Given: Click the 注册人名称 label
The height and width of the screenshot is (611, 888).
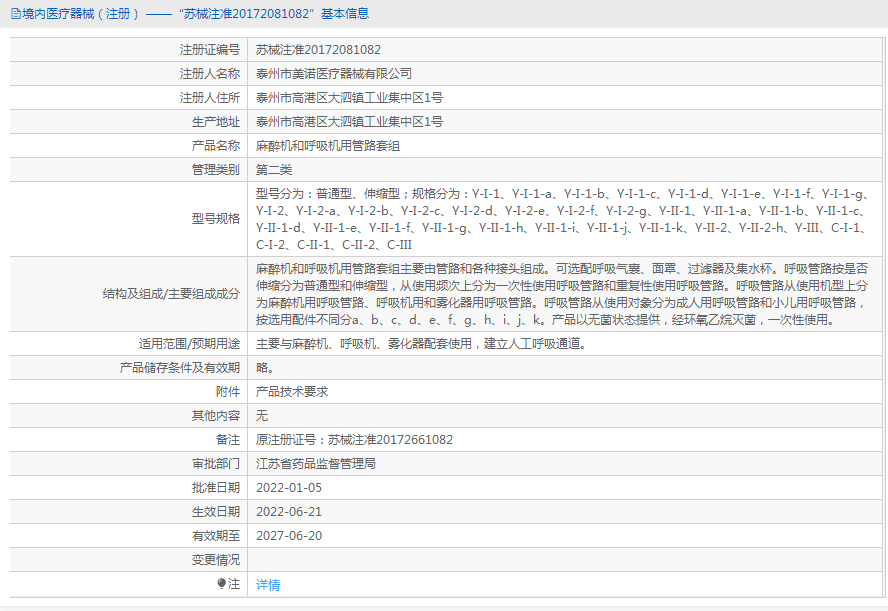Looking at the screenshot, I should tap(210, 74).
